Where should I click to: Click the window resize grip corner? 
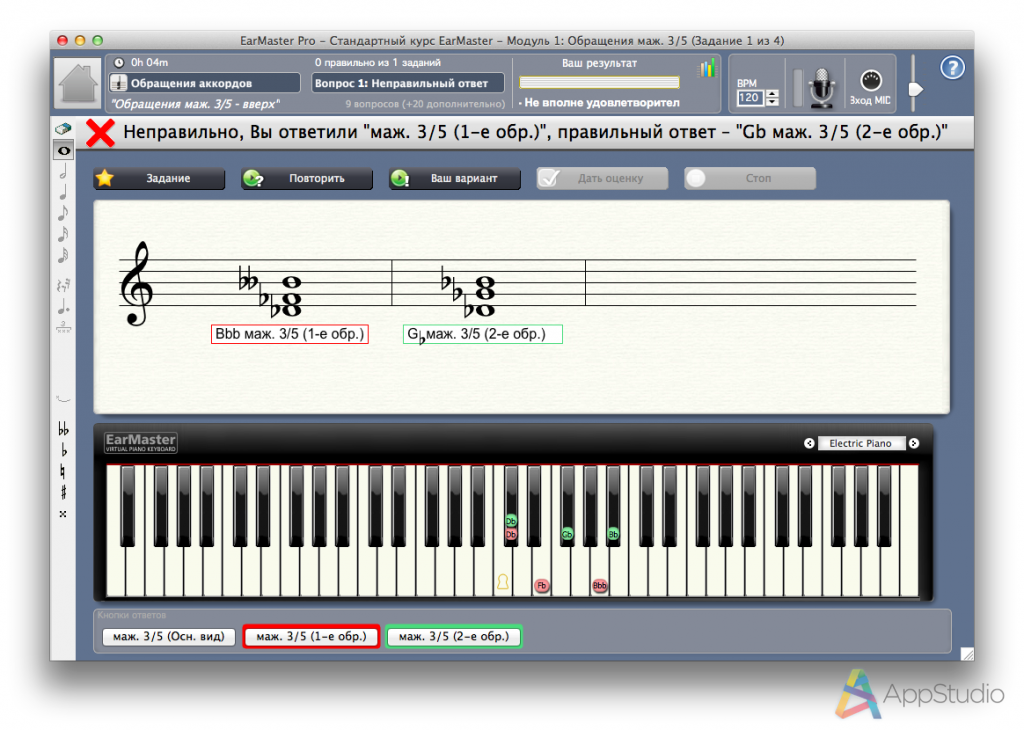coord(967,654)
